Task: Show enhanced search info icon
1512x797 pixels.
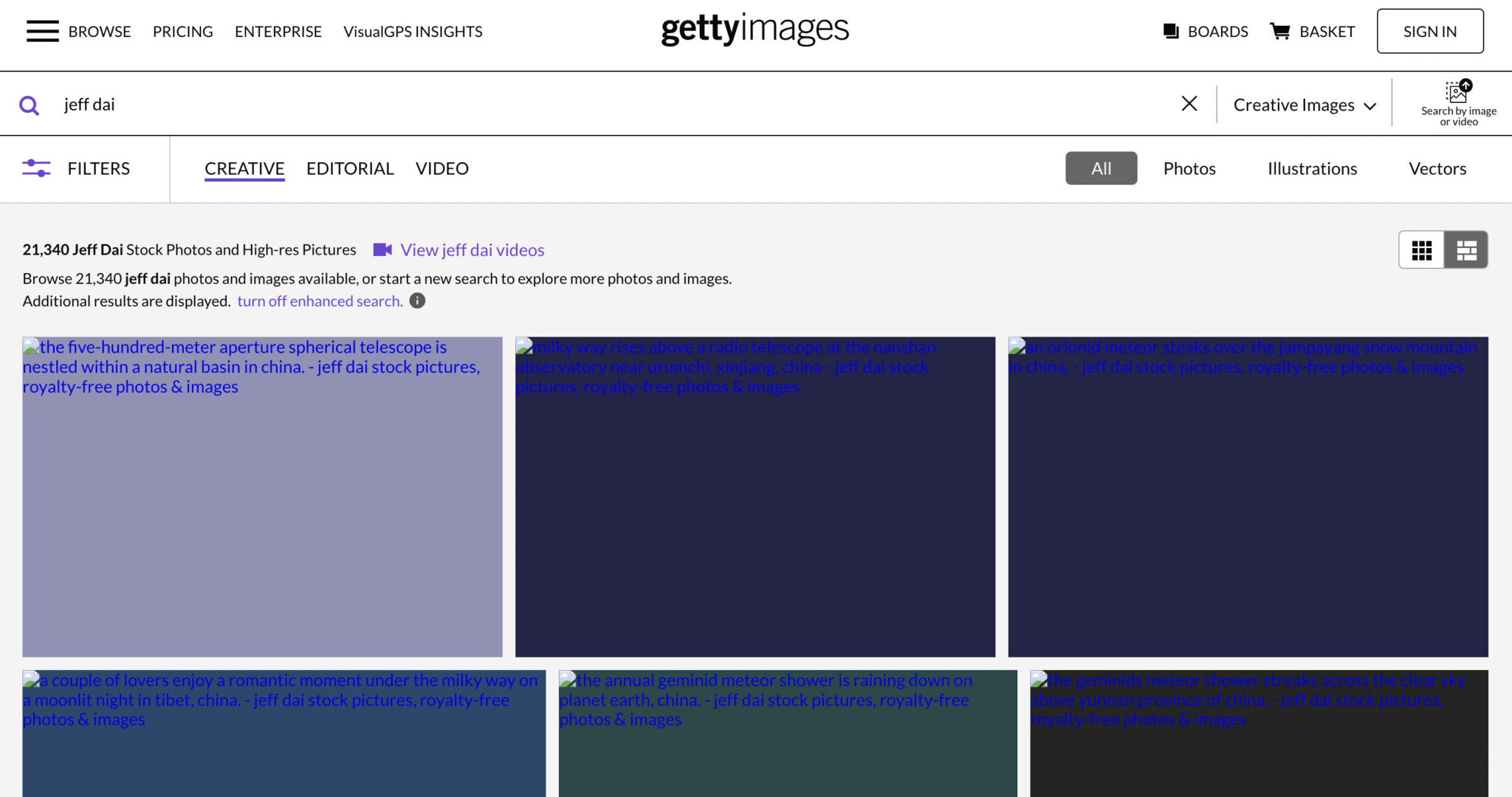Action: [417, 301]
